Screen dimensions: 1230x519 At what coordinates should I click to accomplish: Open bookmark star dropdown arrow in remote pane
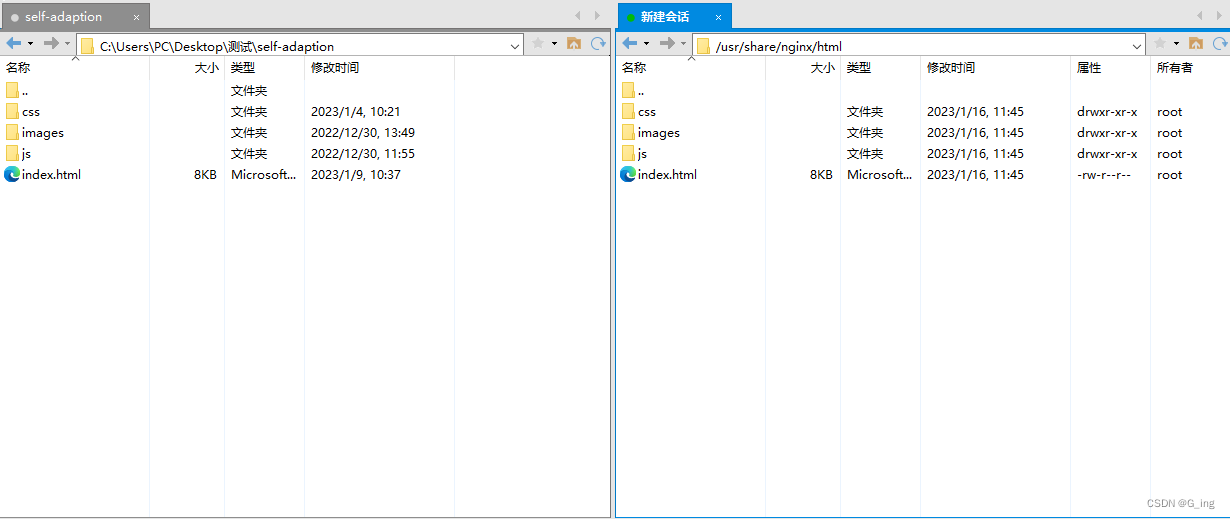(x=1176, y=44)
